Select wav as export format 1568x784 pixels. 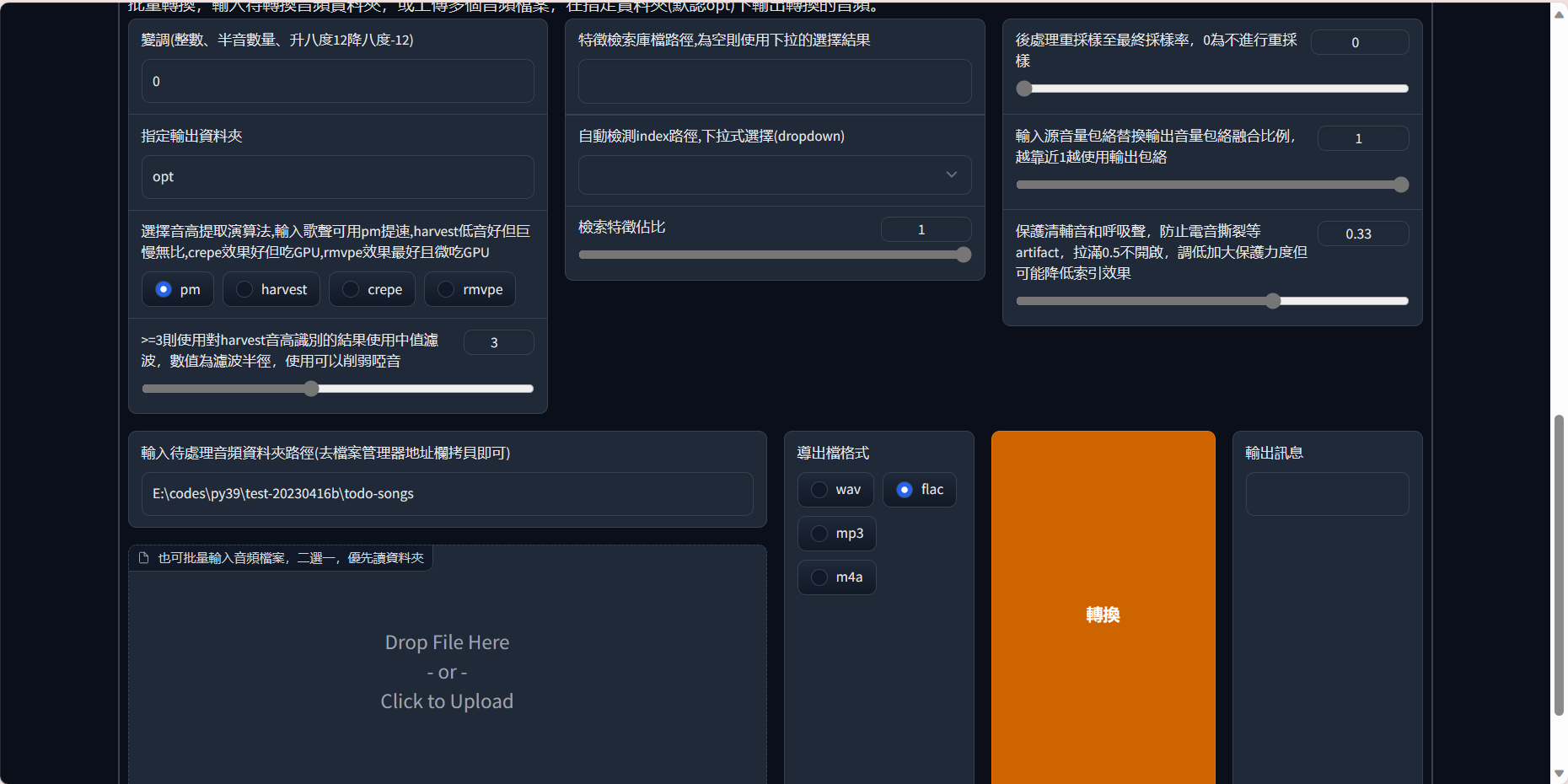coord(835,490)
